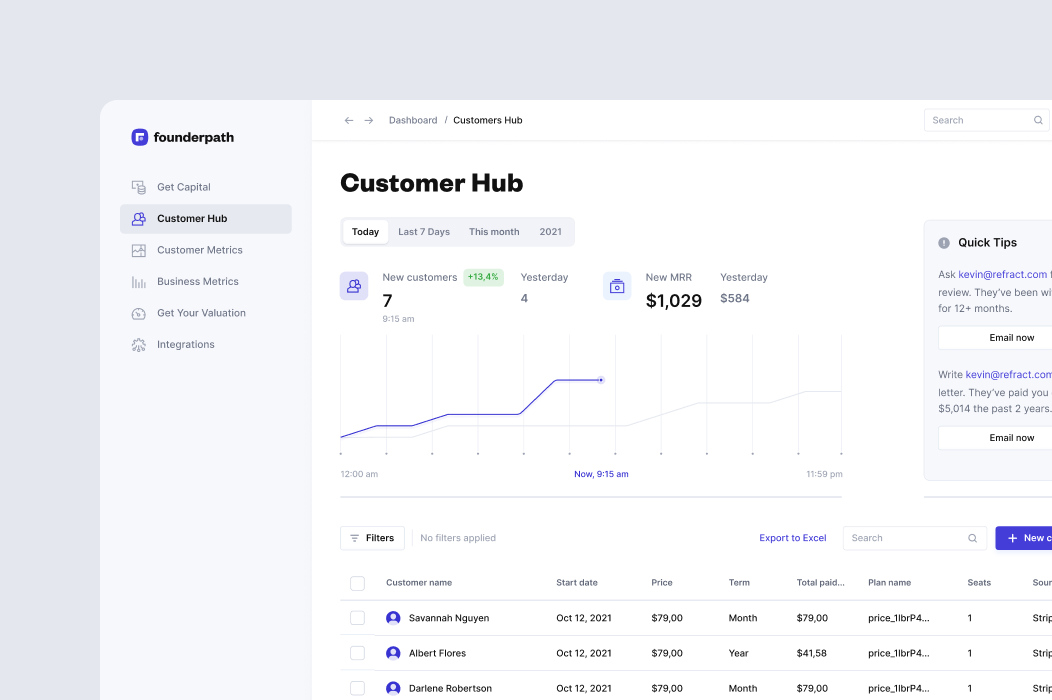
Task: Check the Savannah Nguyen row checkbox
Action: (358, 618)
